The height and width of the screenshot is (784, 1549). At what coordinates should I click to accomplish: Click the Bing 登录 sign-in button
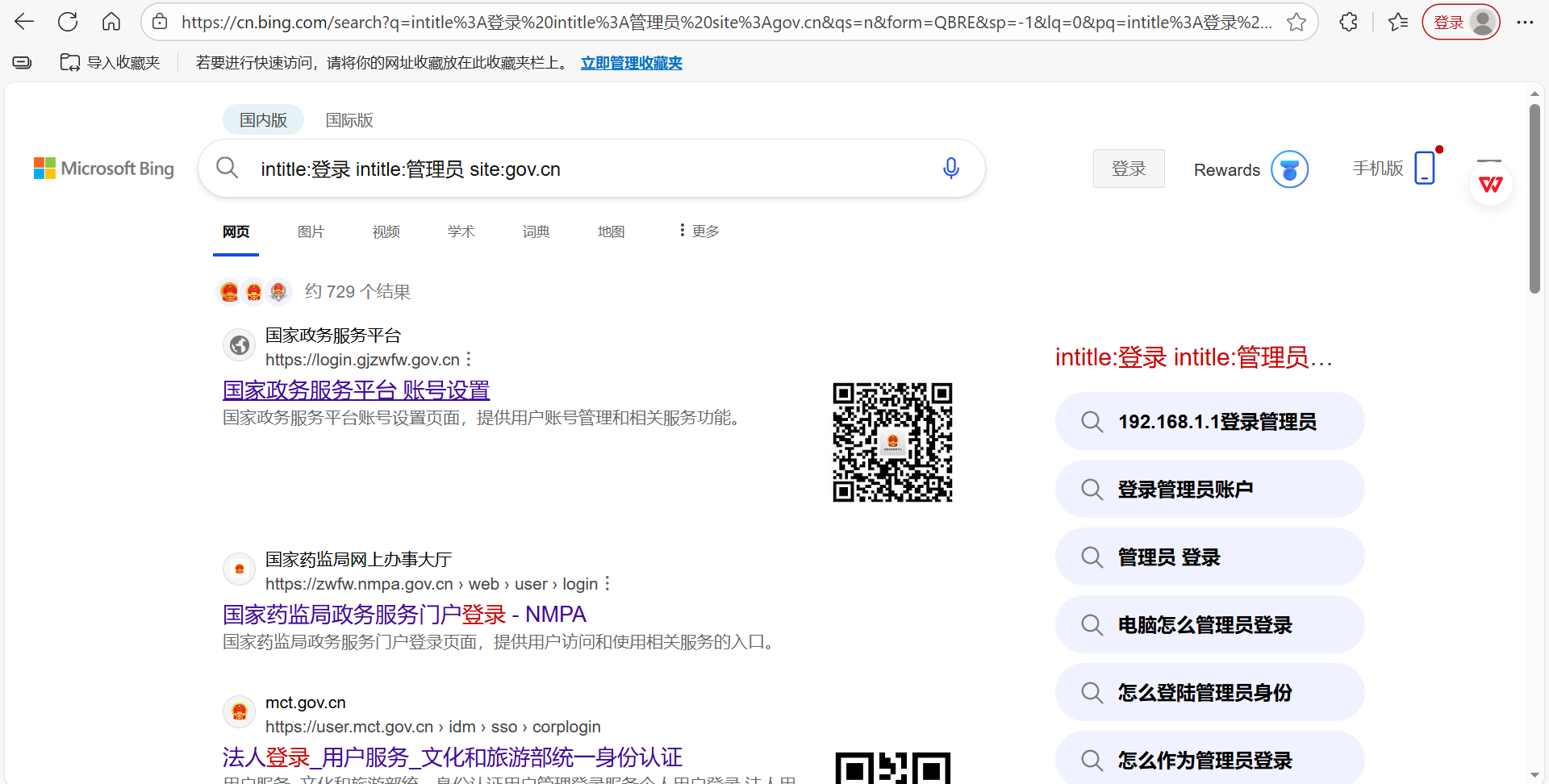tap(1129, 169)
